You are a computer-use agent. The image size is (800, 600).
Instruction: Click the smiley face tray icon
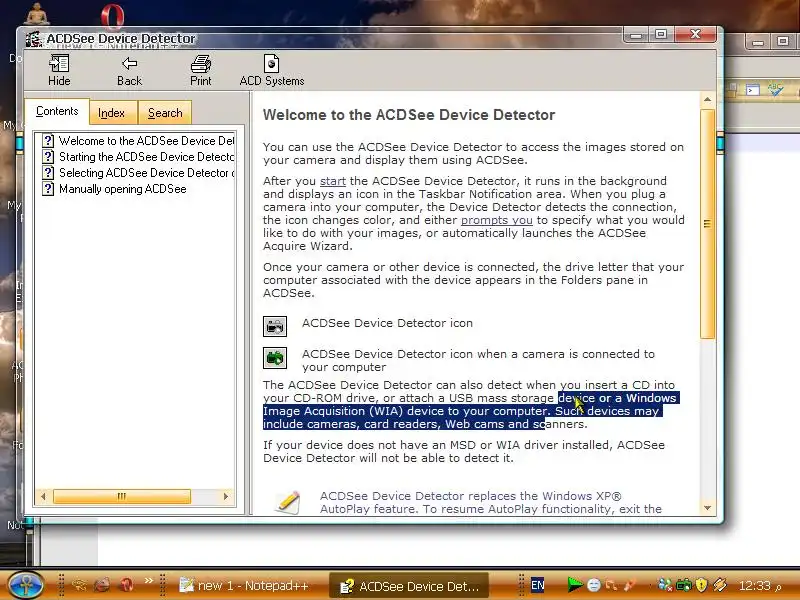point(593,585)
